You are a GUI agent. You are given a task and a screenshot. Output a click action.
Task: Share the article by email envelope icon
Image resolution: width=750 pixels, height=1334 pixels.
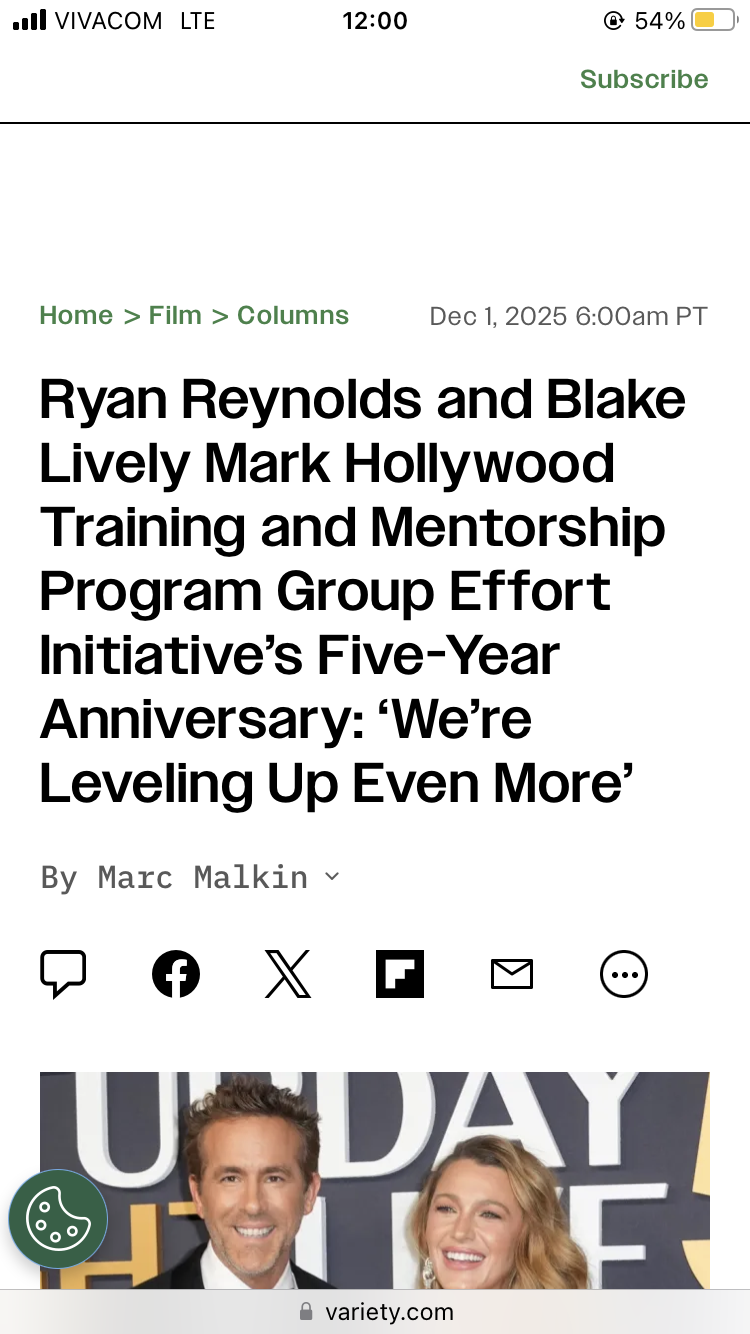pos(512,974)
